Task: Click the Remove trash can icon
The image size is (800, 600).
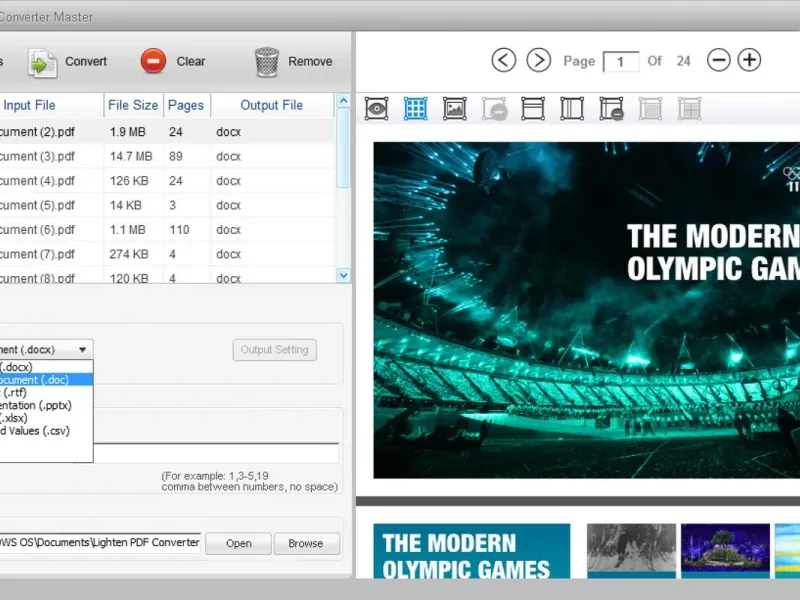Action: coord(266,62)
